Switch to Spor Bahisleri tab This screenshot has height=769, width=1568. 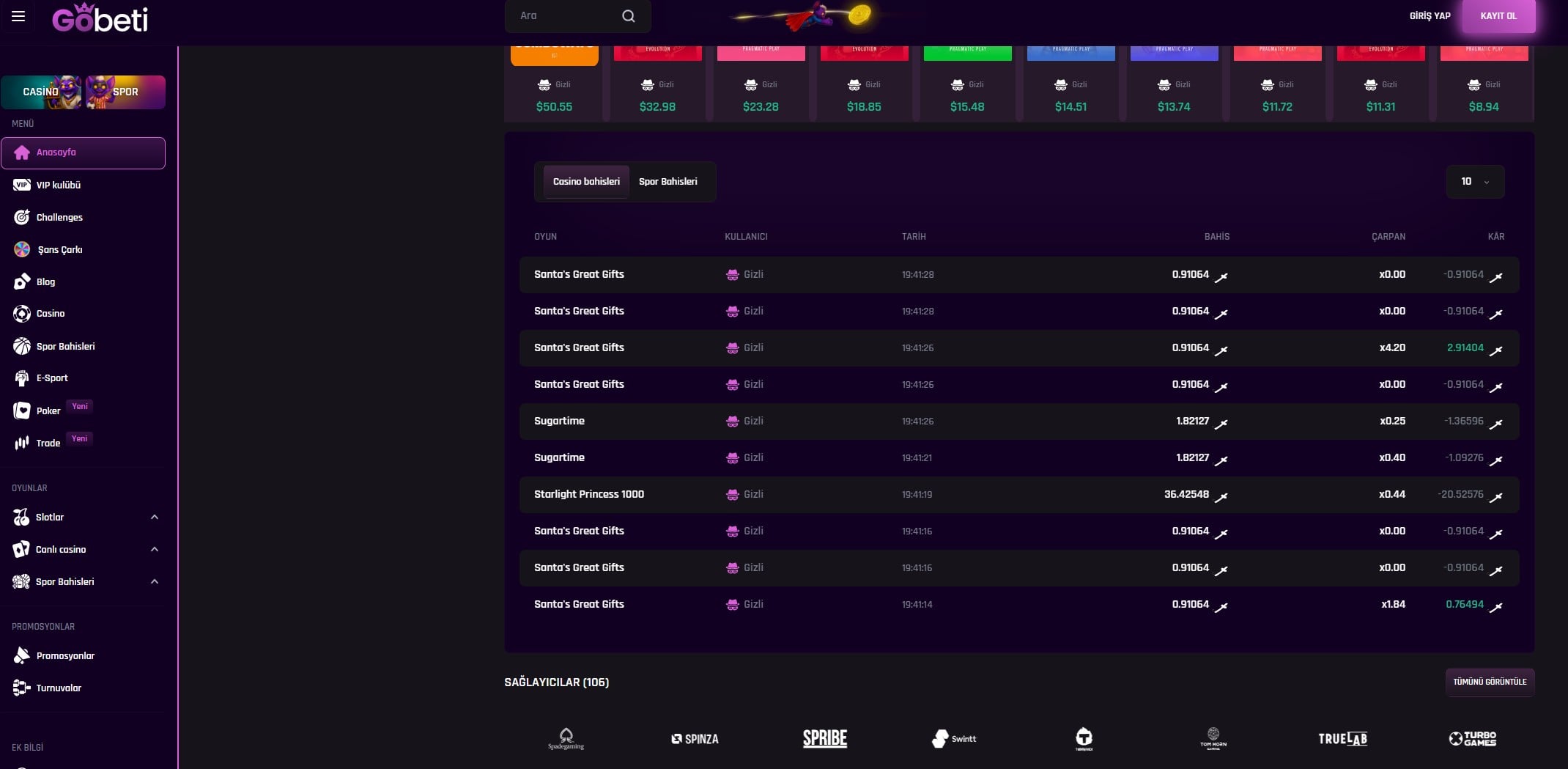point(667,182)
